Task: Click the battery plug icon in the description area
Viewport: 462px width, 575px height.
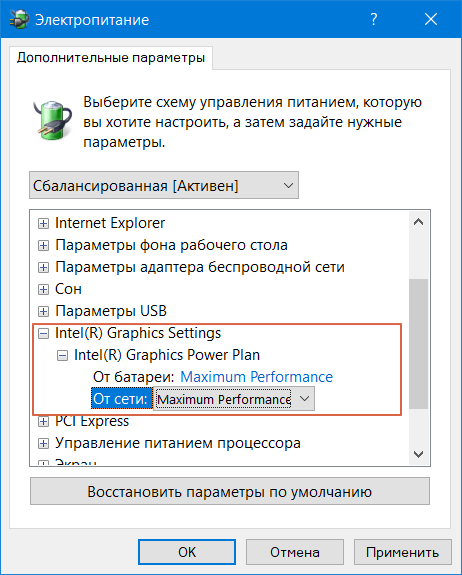Action: pos(53,120)
